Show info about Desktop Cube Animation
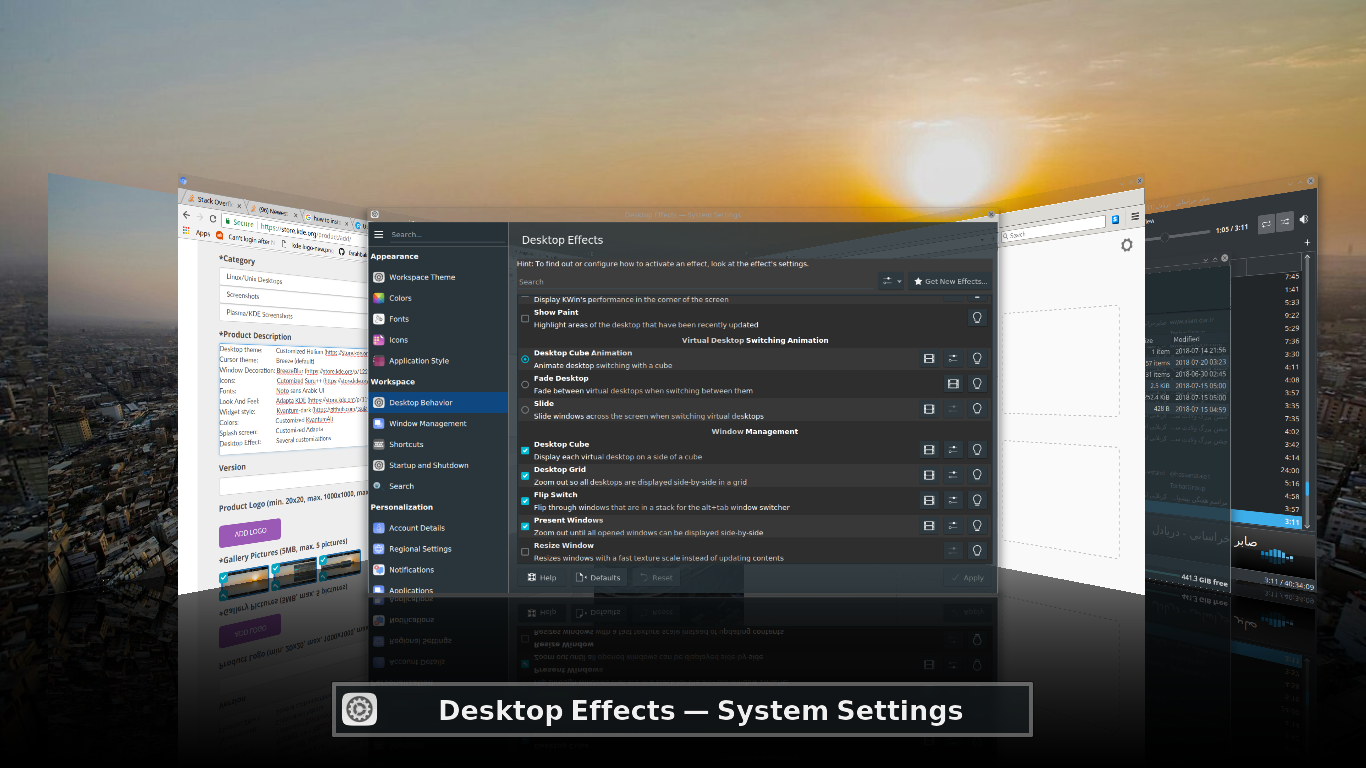Screen dimensions: 1366x768 (977, 358)
